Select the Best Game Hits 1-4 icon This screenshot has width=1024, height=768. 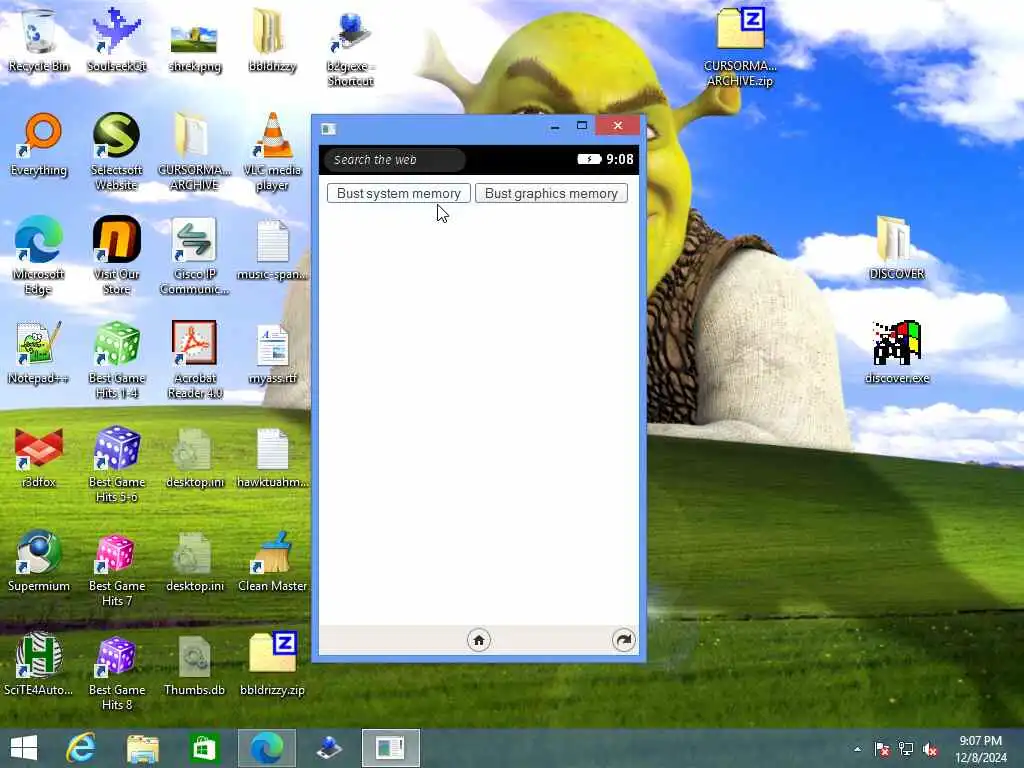[116, 359]
